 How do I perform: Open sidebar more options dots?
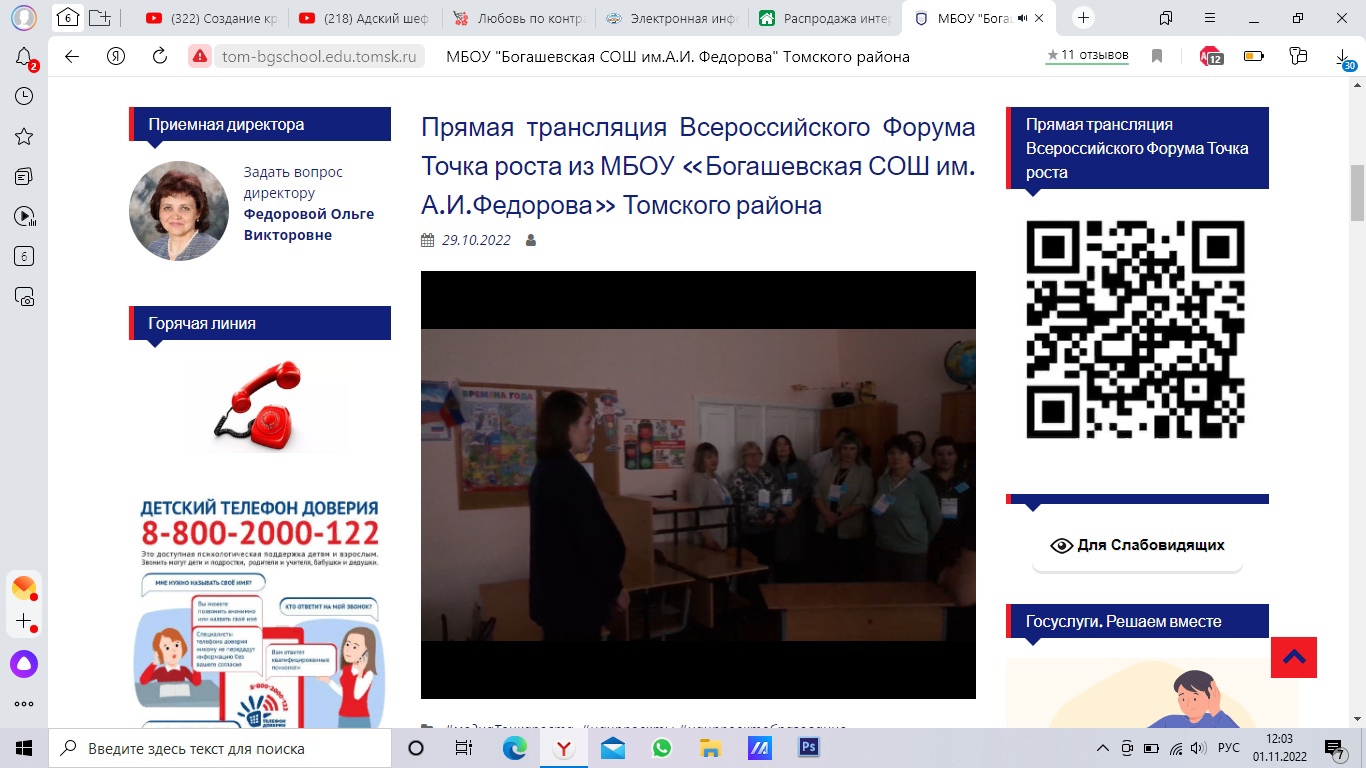click(24, 704)
